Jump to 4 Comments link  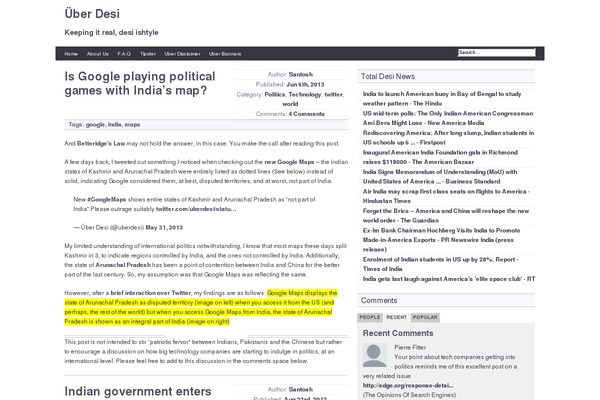tap(307, 114)
